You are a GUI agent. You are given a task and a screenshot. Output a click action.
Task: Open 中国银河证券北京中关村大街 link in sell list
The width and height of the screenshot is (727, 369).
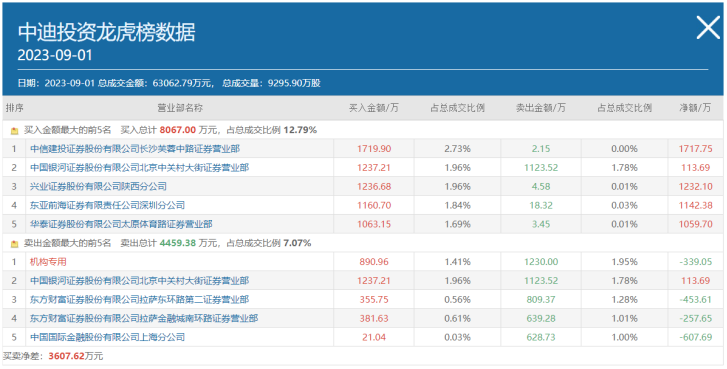[x=140, y=280]
